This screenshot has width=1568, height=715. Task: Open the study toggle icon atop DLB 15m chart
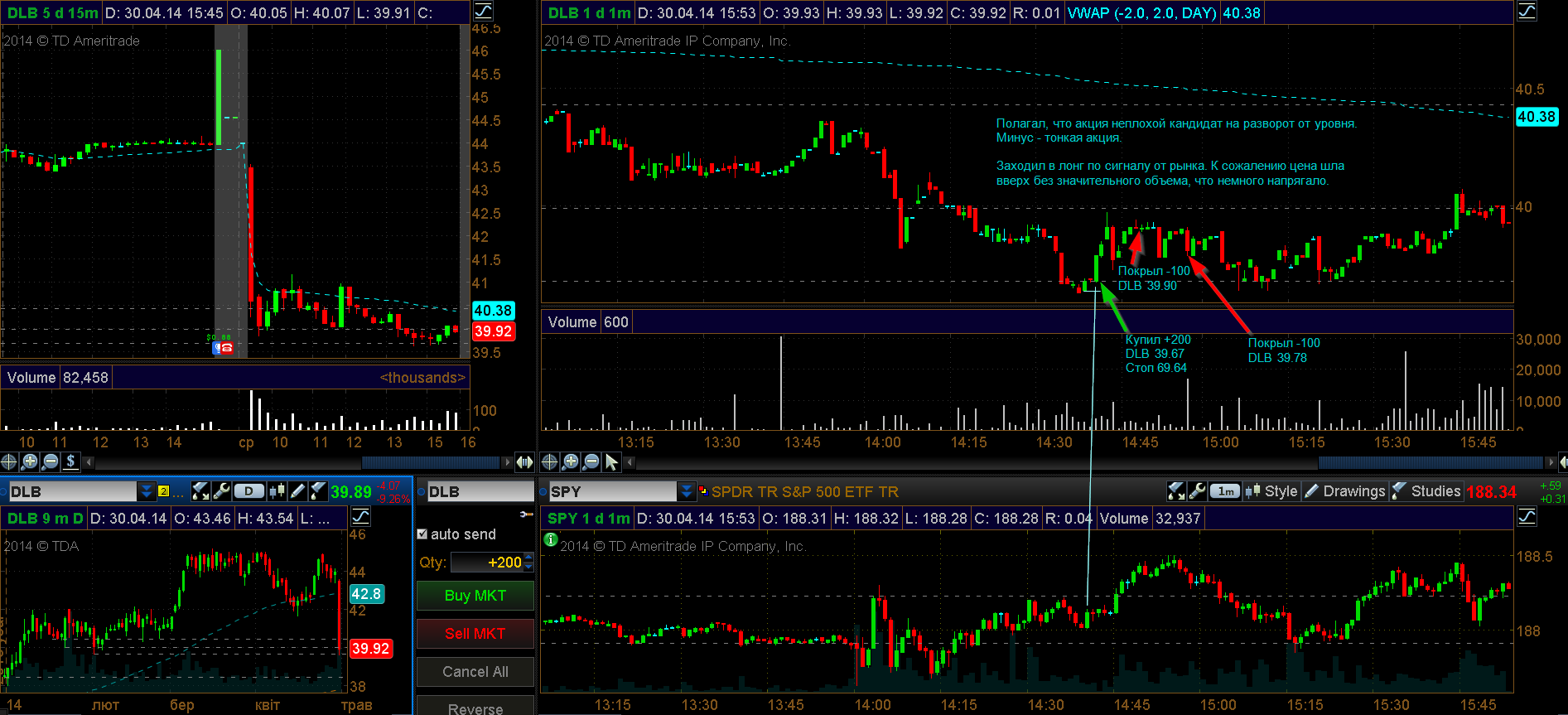coord(483,12)
